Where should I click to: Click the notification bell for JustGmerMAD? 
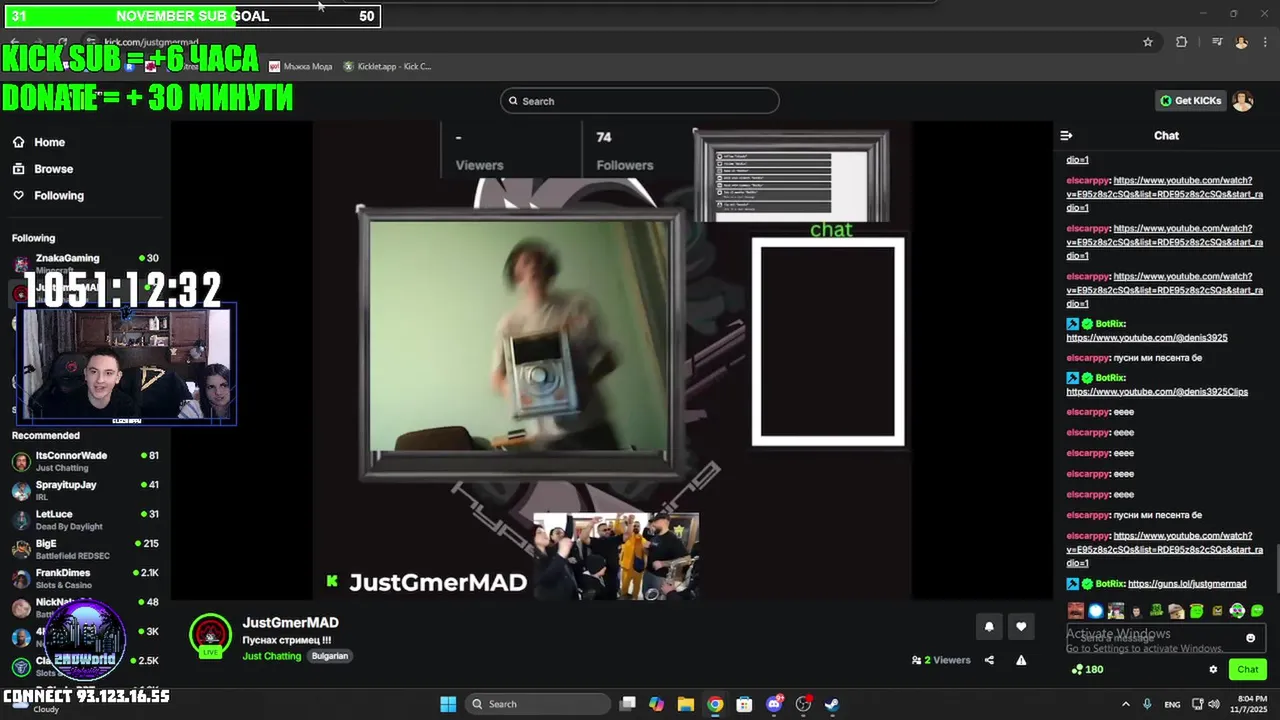coord(989,627)
